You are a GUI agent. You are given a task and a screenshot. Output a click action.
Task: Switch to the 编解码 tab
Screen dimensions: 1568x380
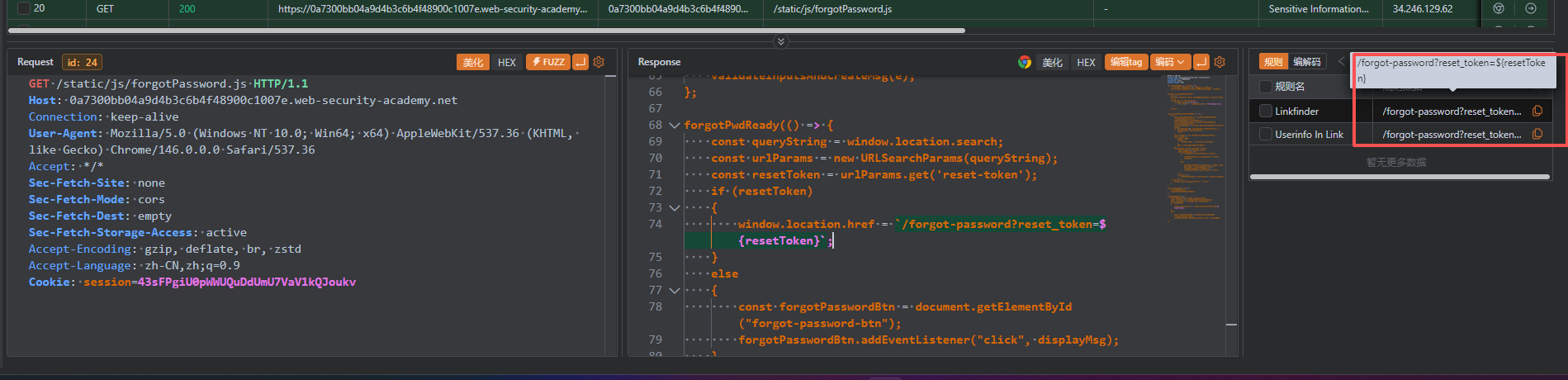click(x=1306, y=62)
